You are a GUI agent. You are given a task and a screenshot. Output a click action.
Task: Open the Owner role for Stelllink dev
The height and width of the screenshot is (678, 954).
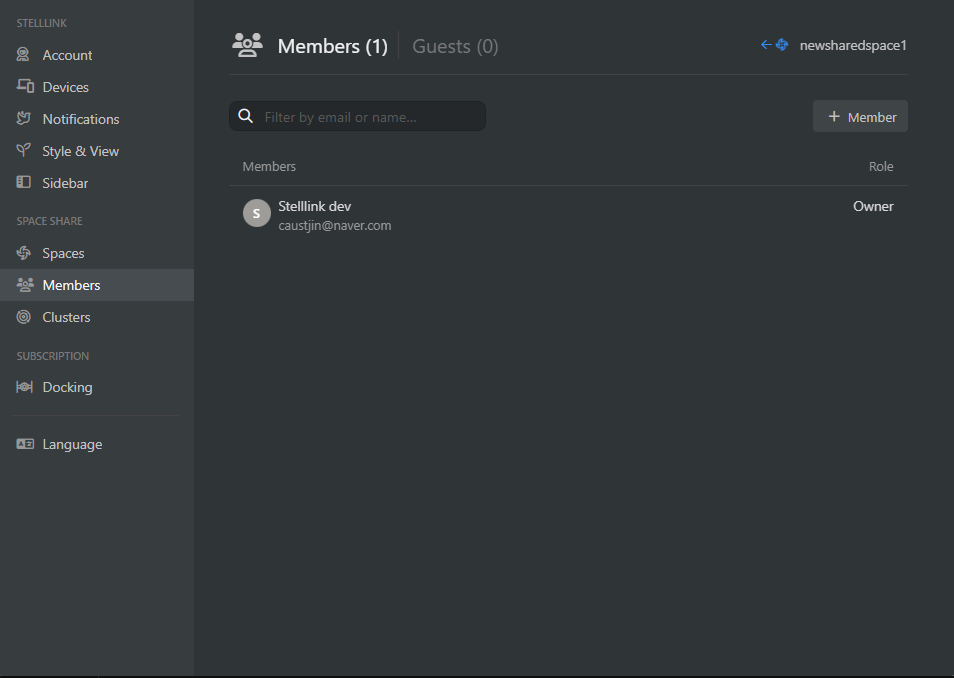click(x=873, y=206)
